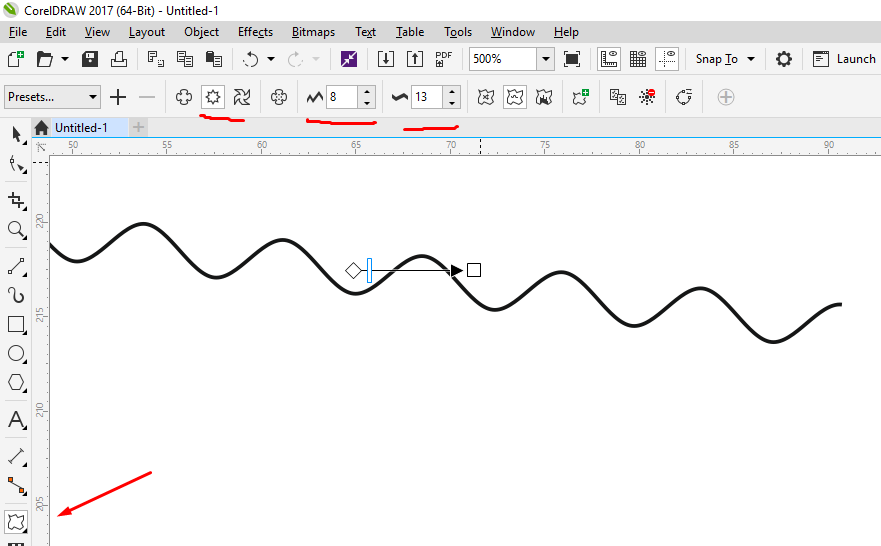Viewport: 881px width, 546px height.
Task: Expand the Open recent files arrow
Action: pos(65,59)
